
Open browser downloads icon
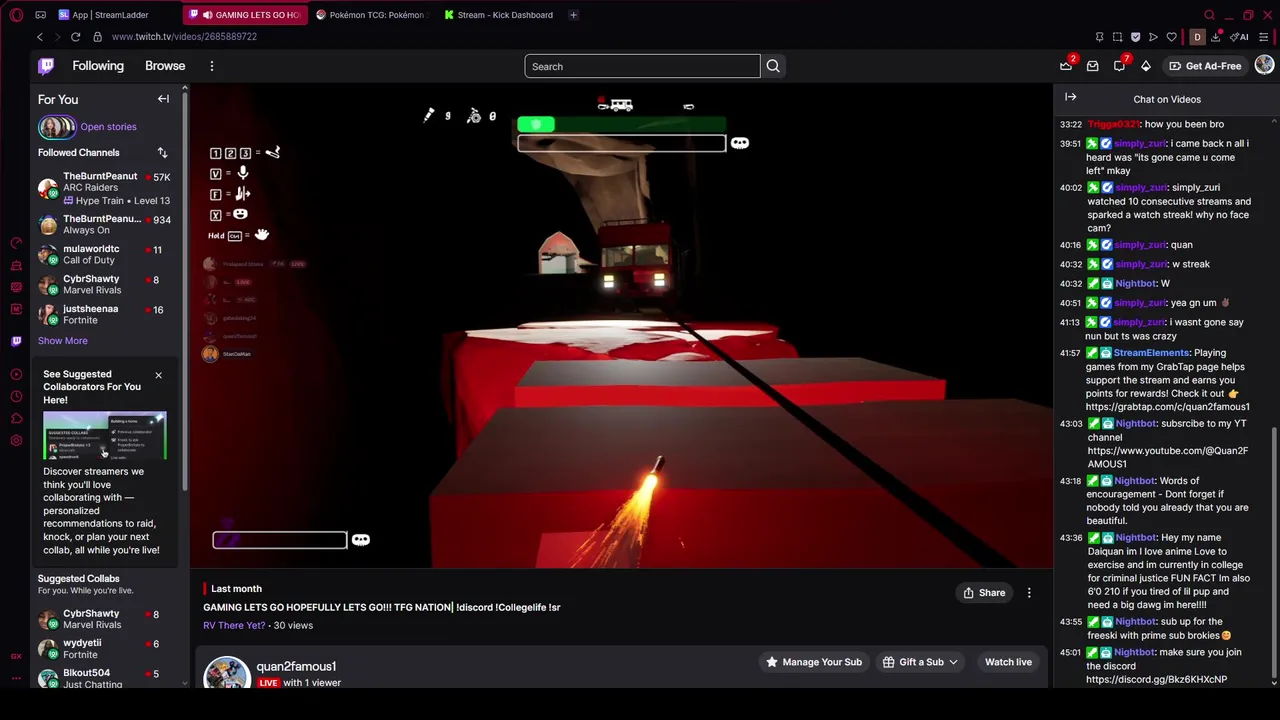(1215, 37)
